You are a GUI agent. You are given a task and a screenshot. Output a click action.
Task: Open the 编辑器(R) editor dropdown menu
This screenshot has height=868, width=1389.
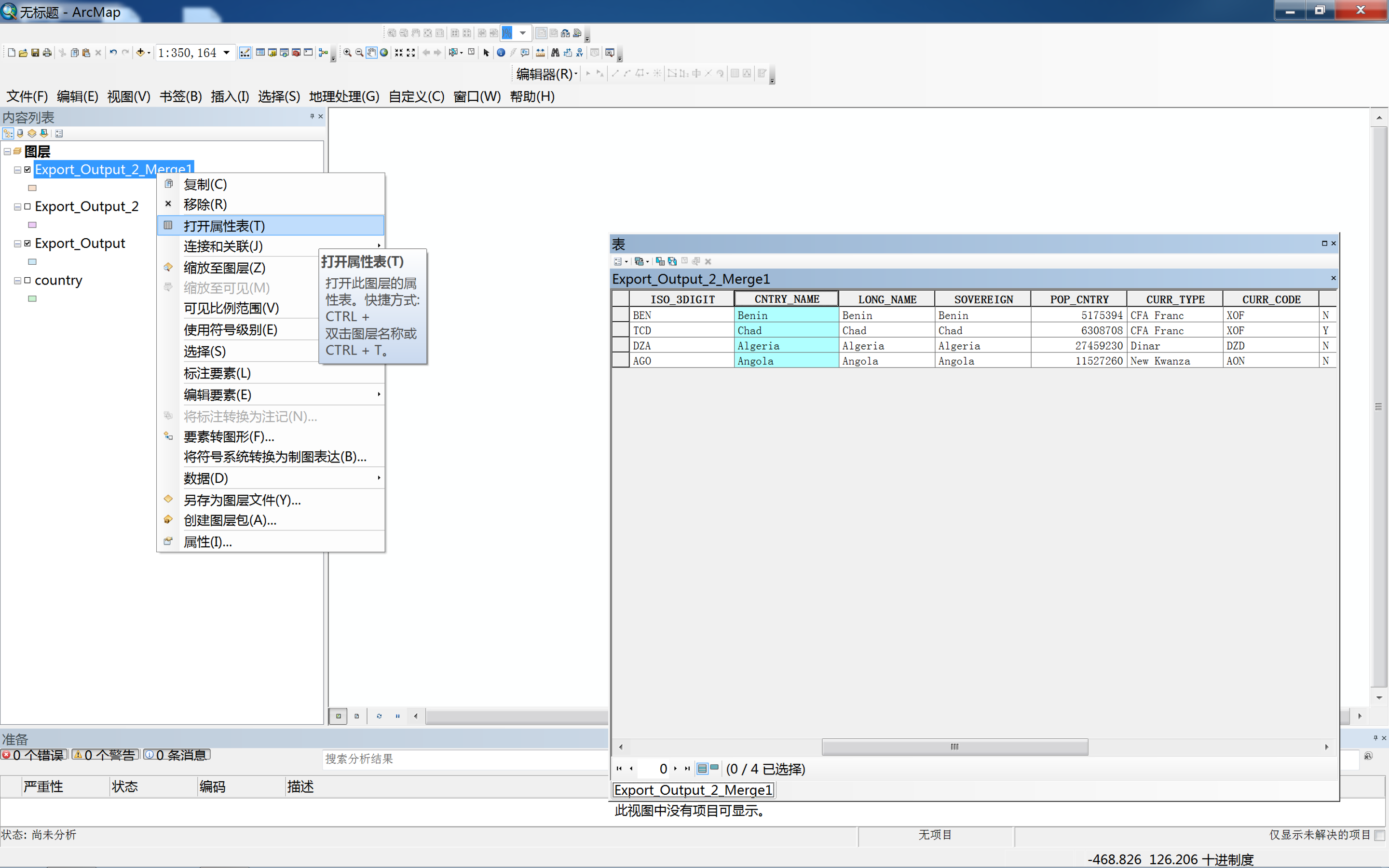pos(546,73)
